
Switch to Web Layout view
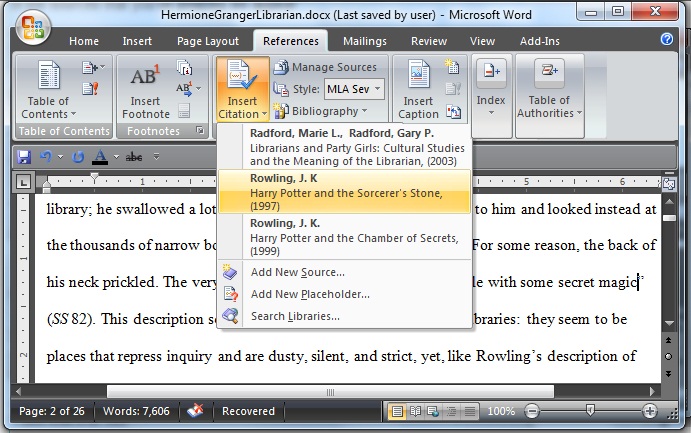click(433, 411)
